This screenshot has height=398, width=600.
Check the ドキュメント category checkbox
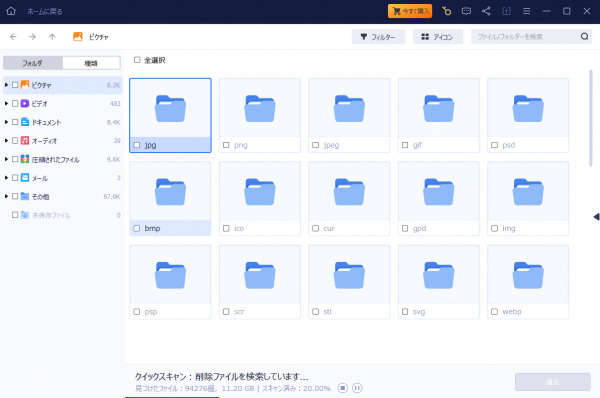15,122
